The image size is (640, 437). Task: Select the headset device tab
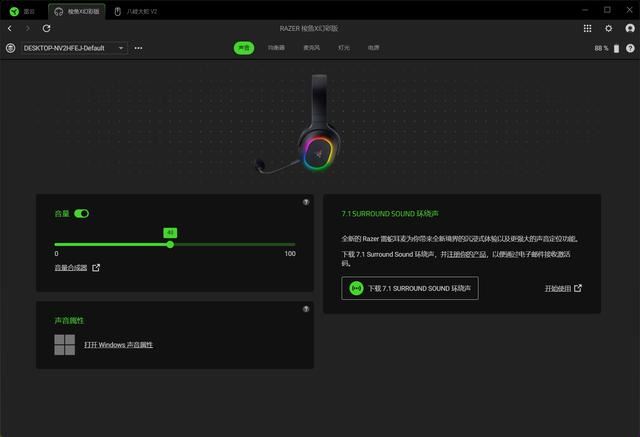click(77, 11)
